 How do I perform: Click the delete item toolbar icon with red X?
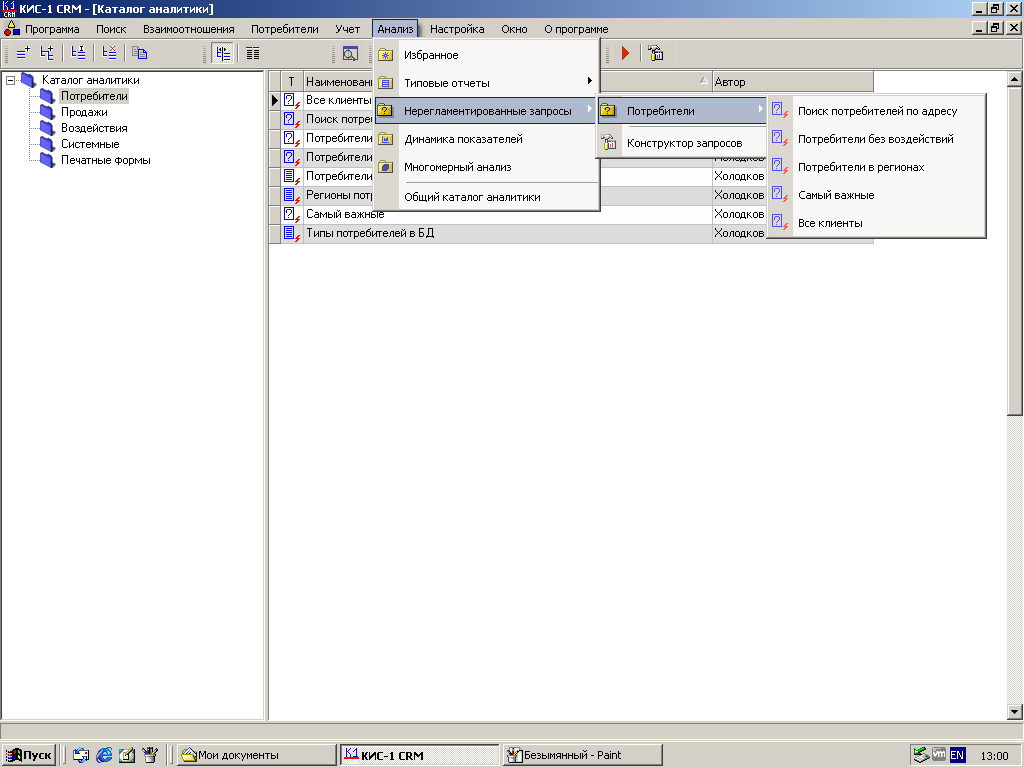pyautogui.click(x=109, y=53)
